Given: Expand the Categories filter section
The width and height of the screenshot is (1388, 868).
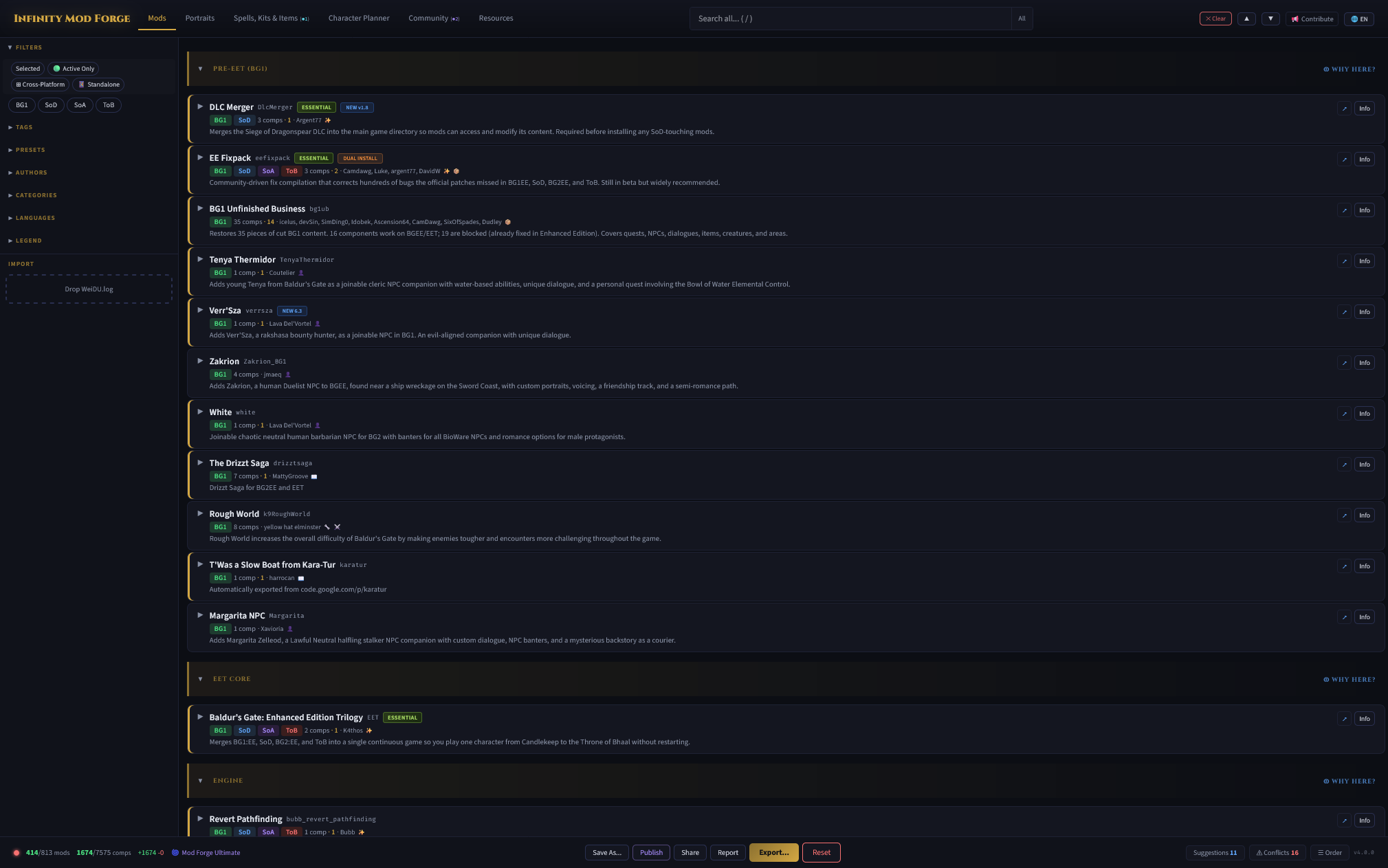Looking at the screenshot, I should pos(32,195).
